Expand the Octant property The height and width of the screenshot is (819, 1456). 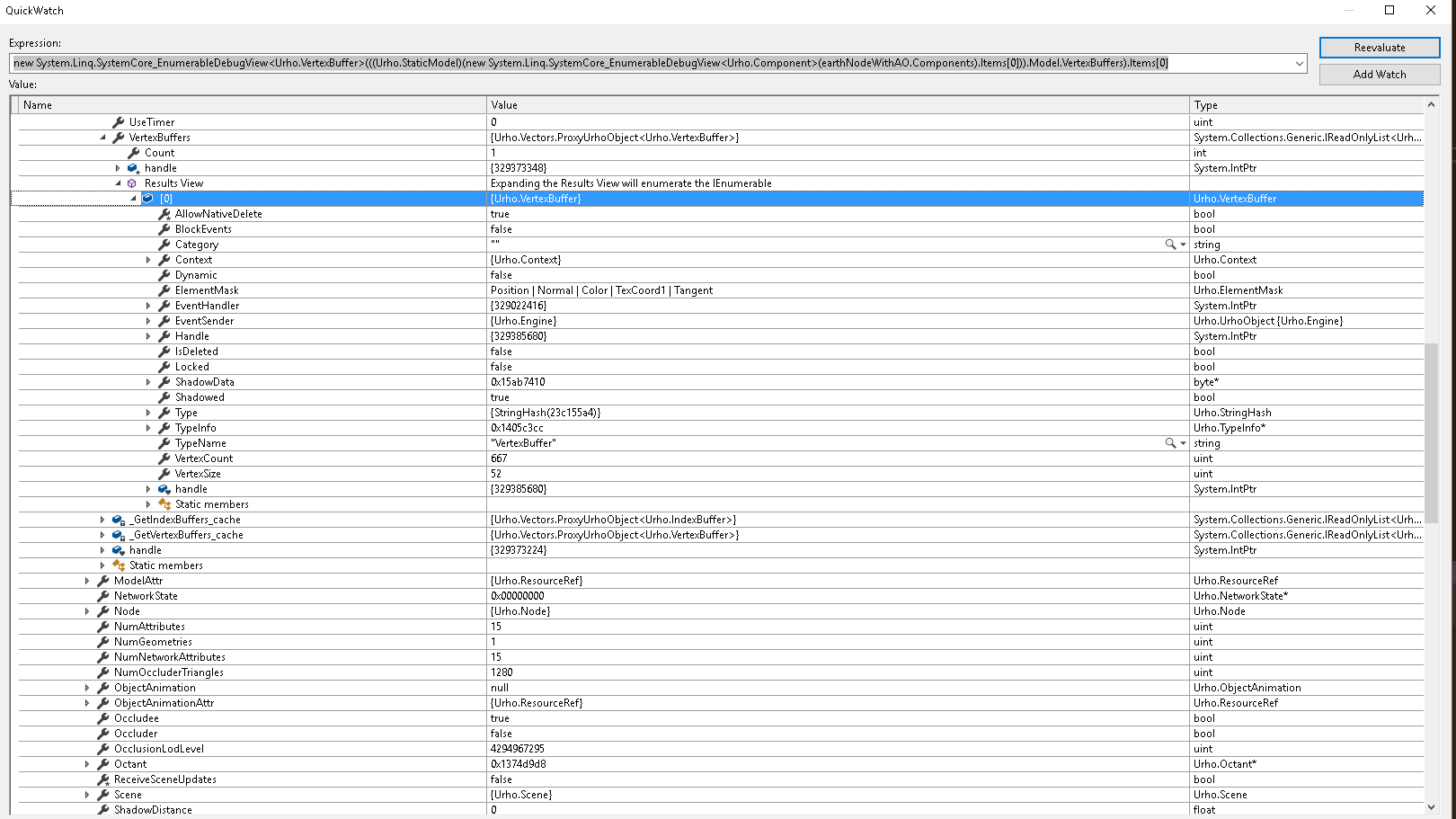click(87, 764)
